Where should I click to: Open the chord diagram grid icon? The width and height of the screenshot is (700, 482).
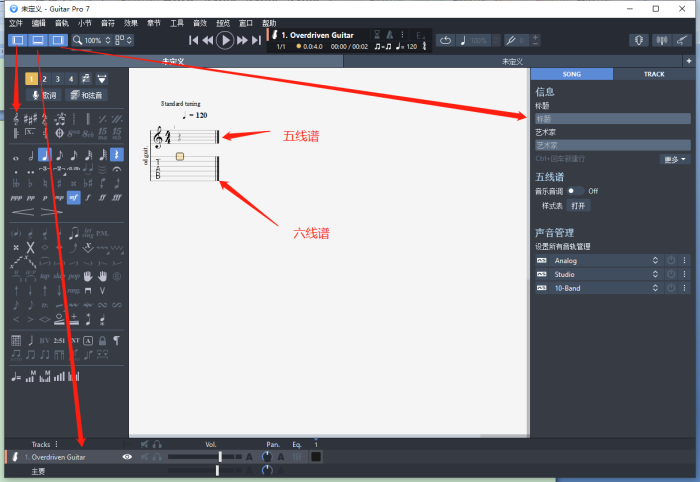16,341
